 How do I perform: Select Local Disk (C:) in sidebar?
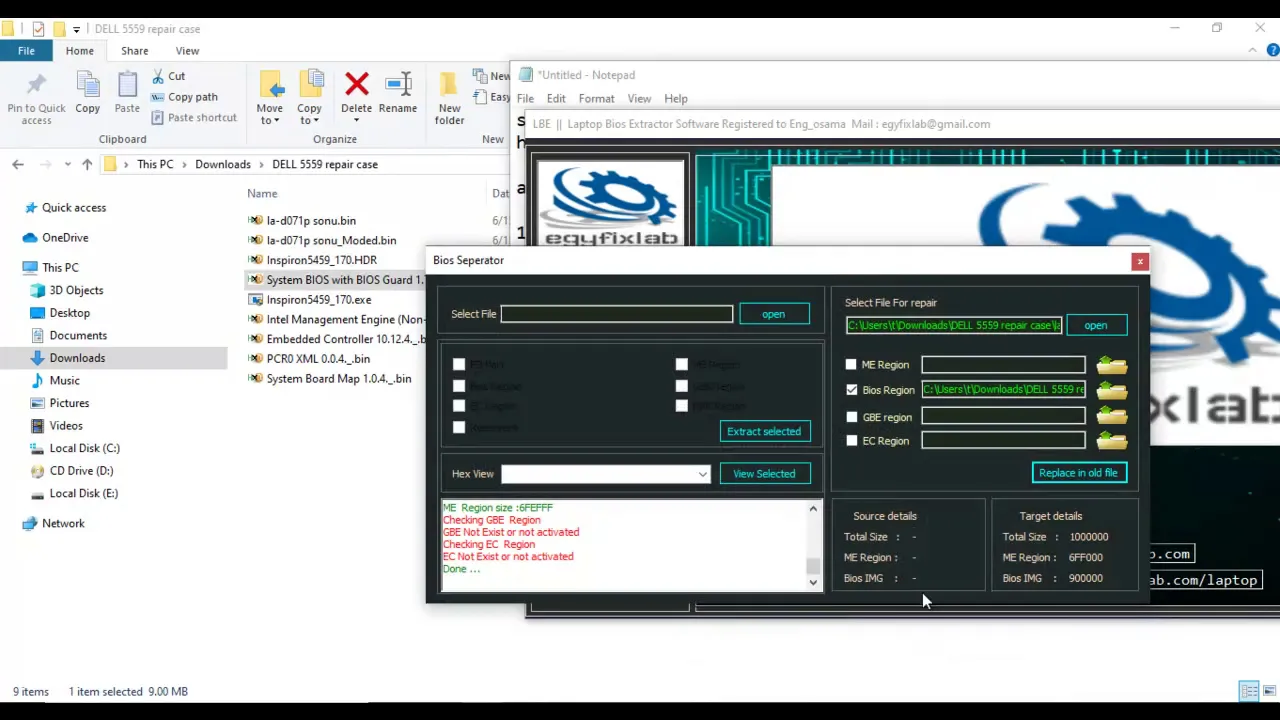85,448
